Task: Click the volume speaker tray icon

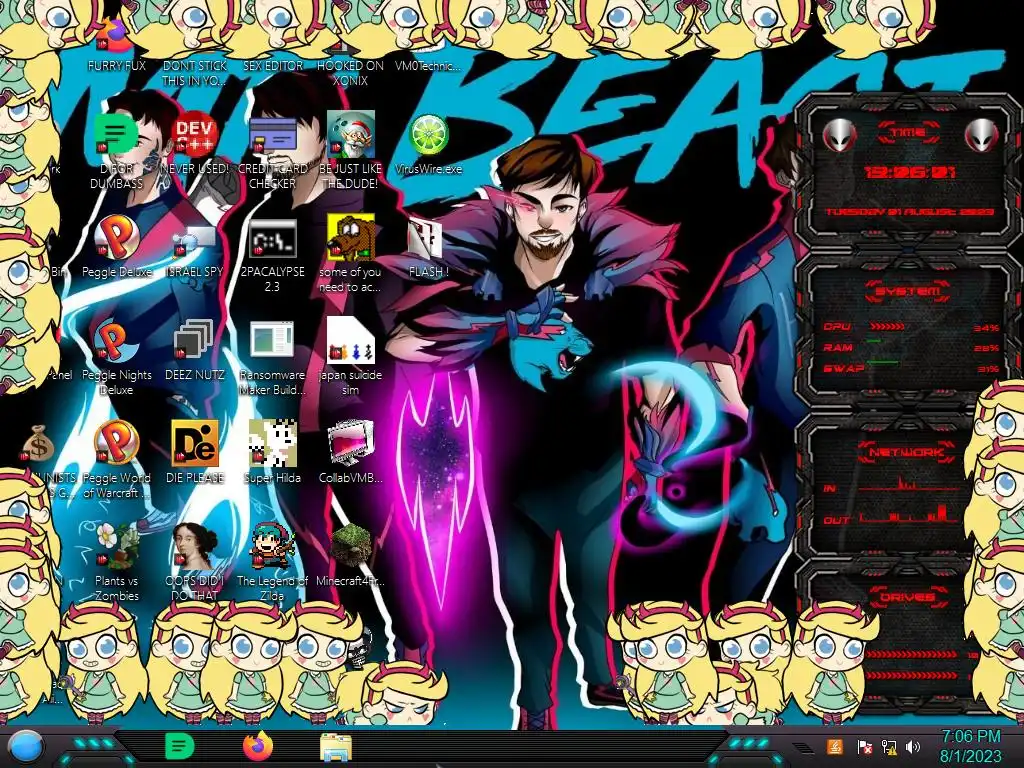Action: [913, 746]
